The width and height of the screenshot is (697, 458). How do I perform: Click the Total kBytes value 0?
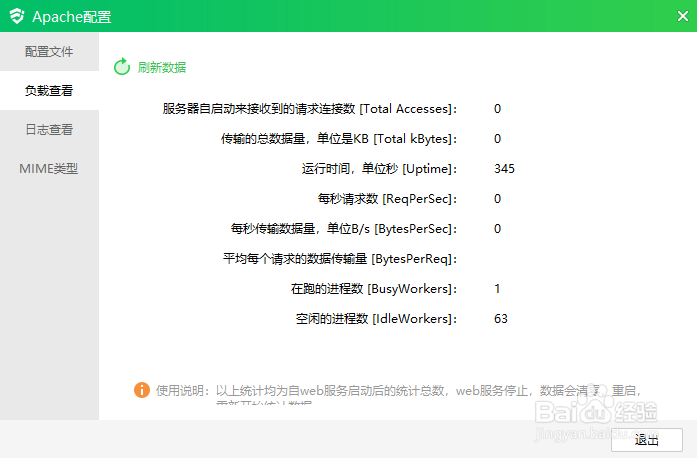[497, 139]
